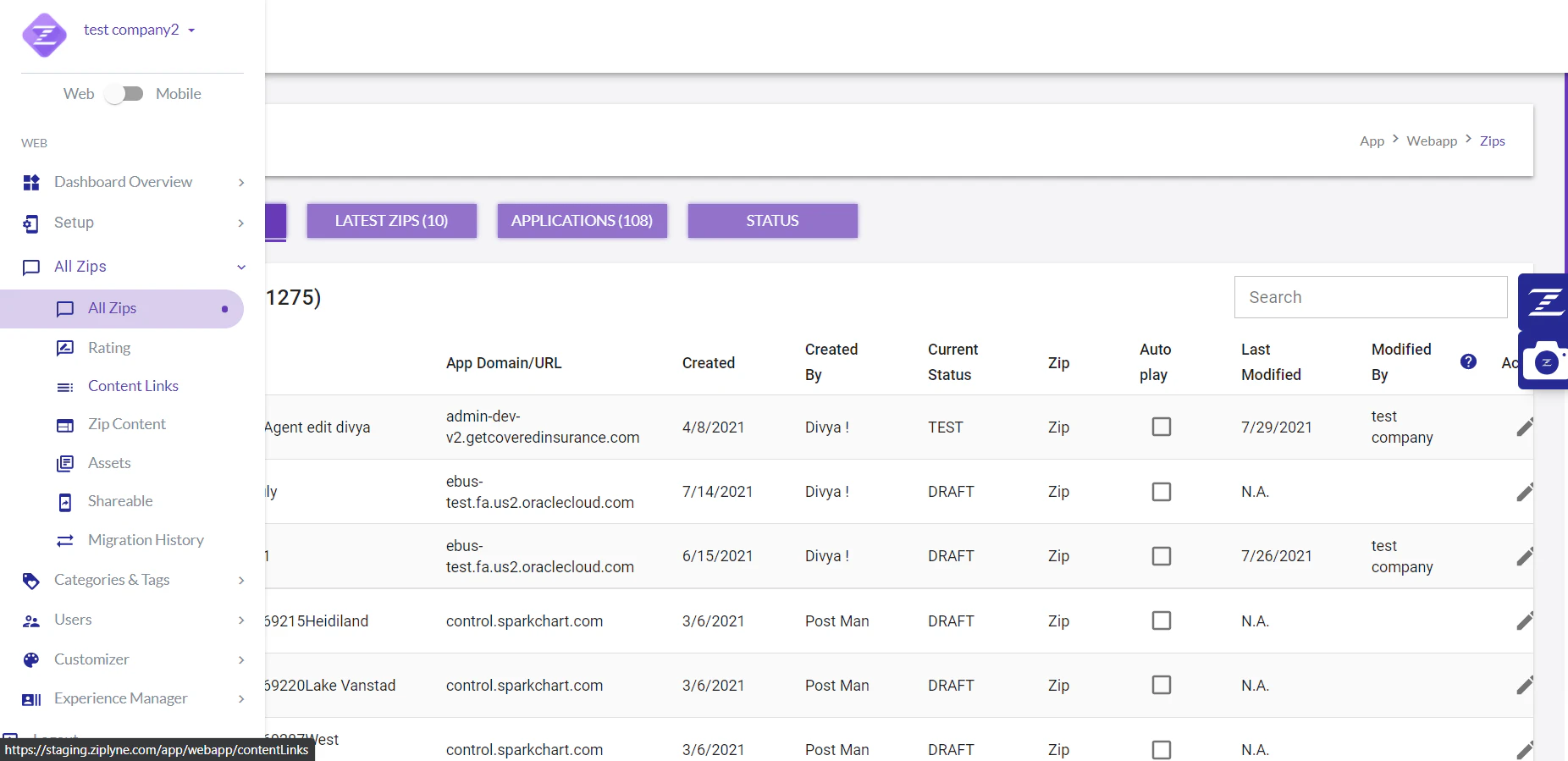Image resolution: width=1568 pixels, height=761 pixels.
Task: Switch to the STATUS tab
Action: [x=772, y=221]
